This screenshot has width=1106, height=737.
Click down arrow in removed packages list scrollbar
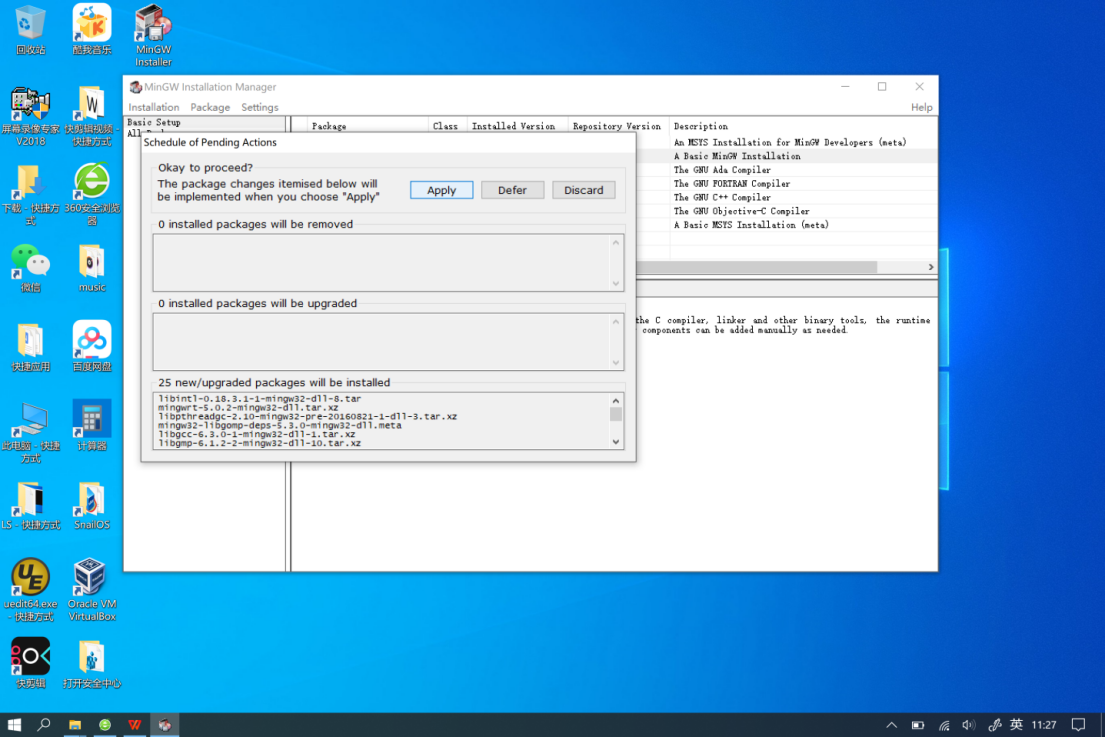[x=616, y=284]
